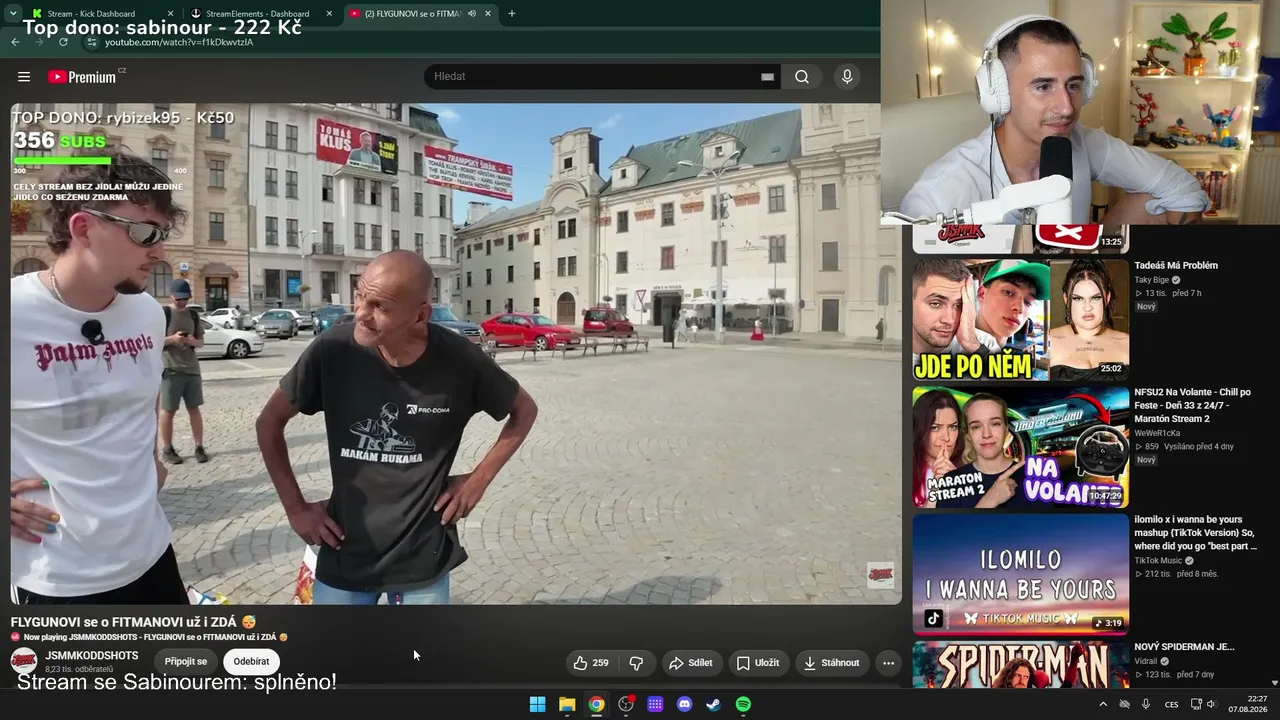Open Google Chrome from taskbar

point(596,704)
